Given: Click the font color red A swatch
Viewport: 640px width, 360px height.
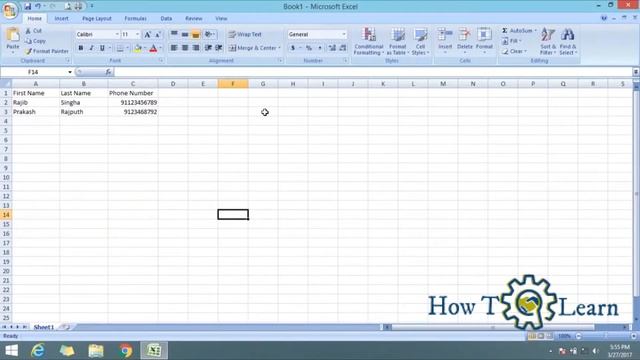Looking at the screenshot, I should click(x=153, y=48).
